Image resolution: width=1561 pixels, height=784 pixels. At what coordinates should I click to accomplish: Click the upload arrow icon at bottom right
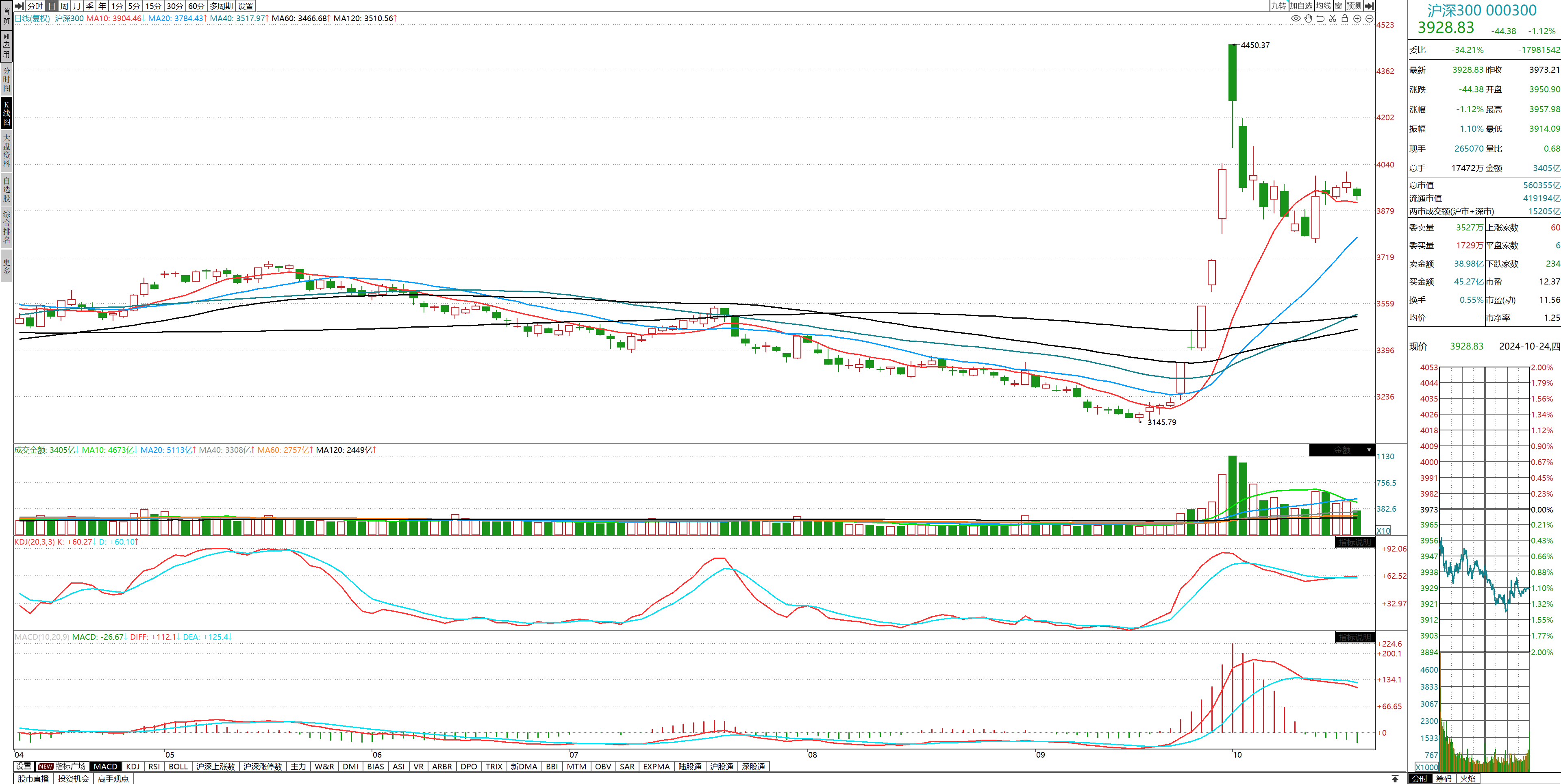pyautogui.click(x=1395, y=779)
